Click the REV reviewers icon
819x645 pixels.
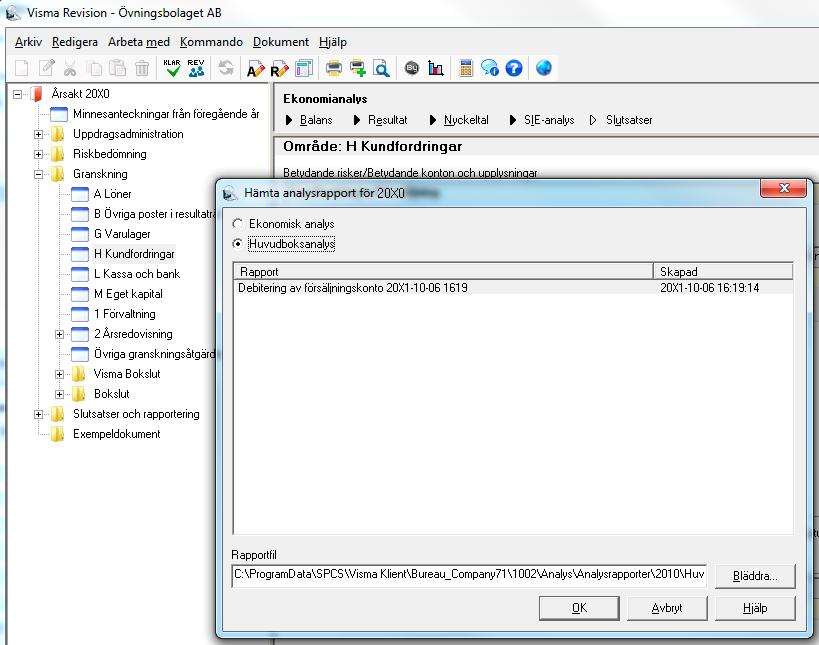196,68
